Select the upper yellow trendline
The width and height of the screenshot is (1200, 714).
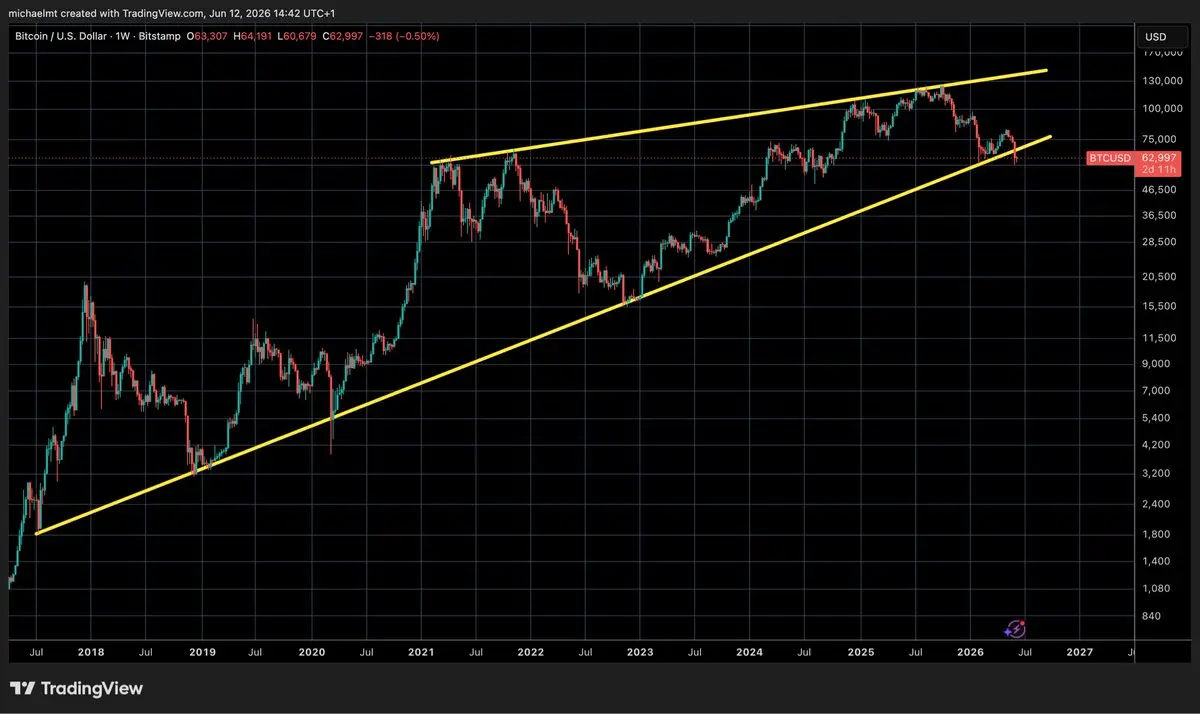[x=740, y=116]
